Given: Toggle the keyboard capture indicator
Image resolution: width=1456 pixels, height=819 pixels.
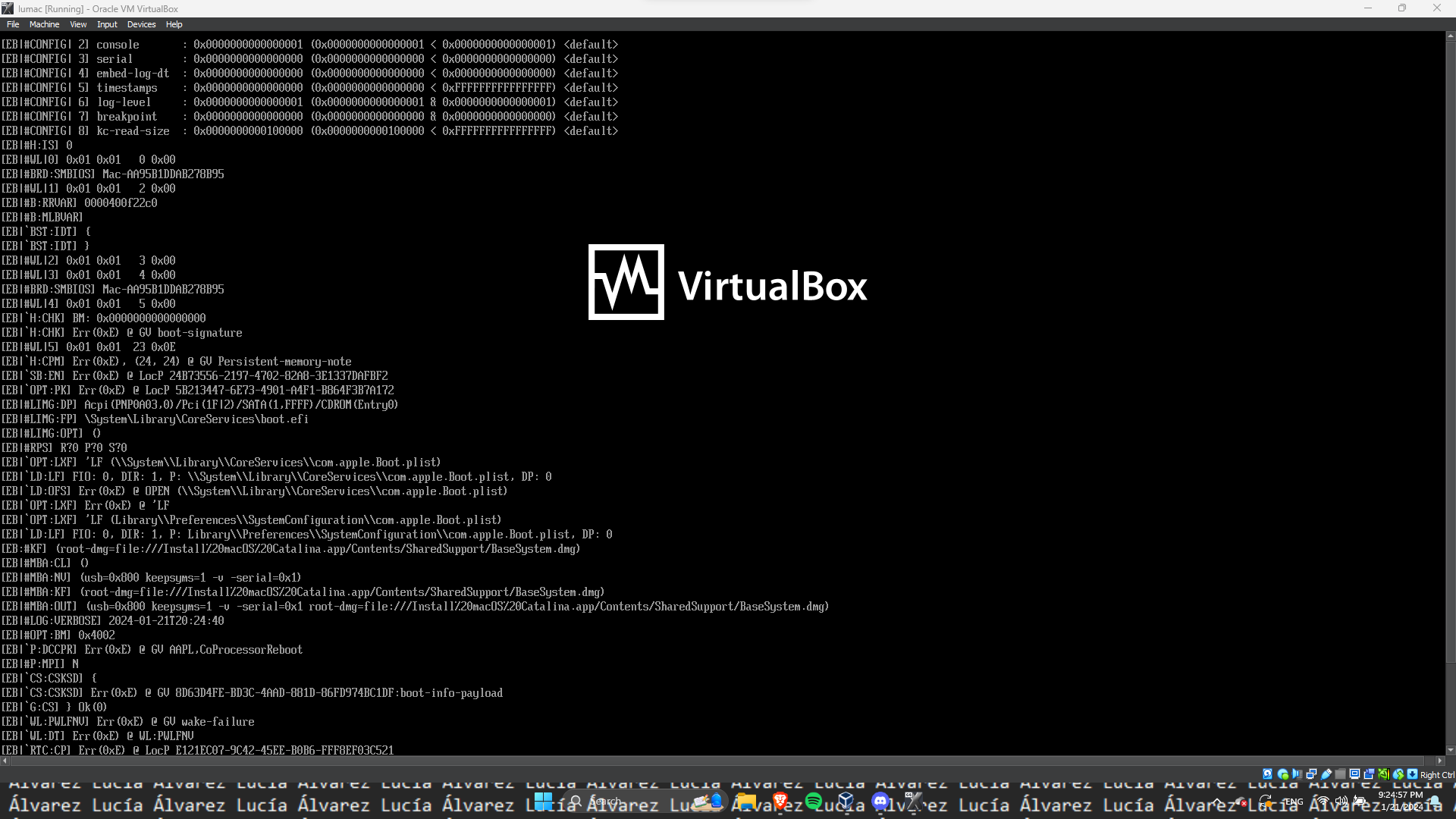Looking at the screenshot, I should pyautogui.click(x=1412, y=774).
